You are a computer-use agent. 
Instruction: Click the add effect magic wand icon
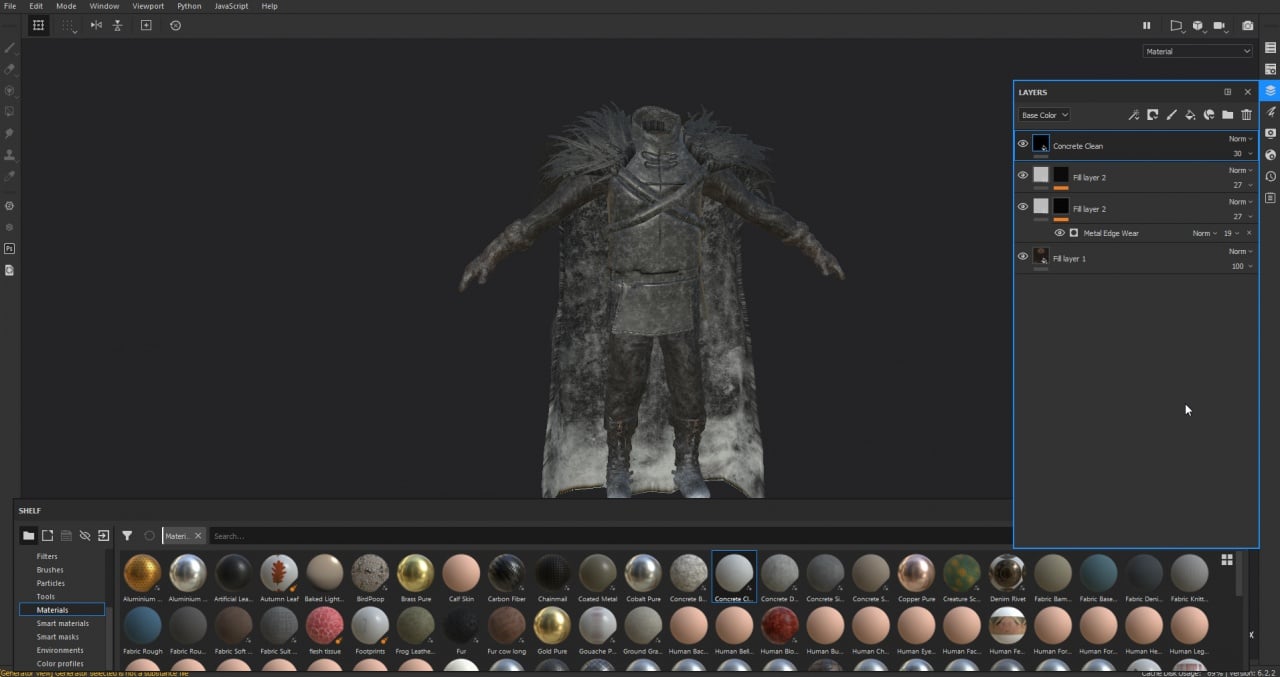(1133, 115)
